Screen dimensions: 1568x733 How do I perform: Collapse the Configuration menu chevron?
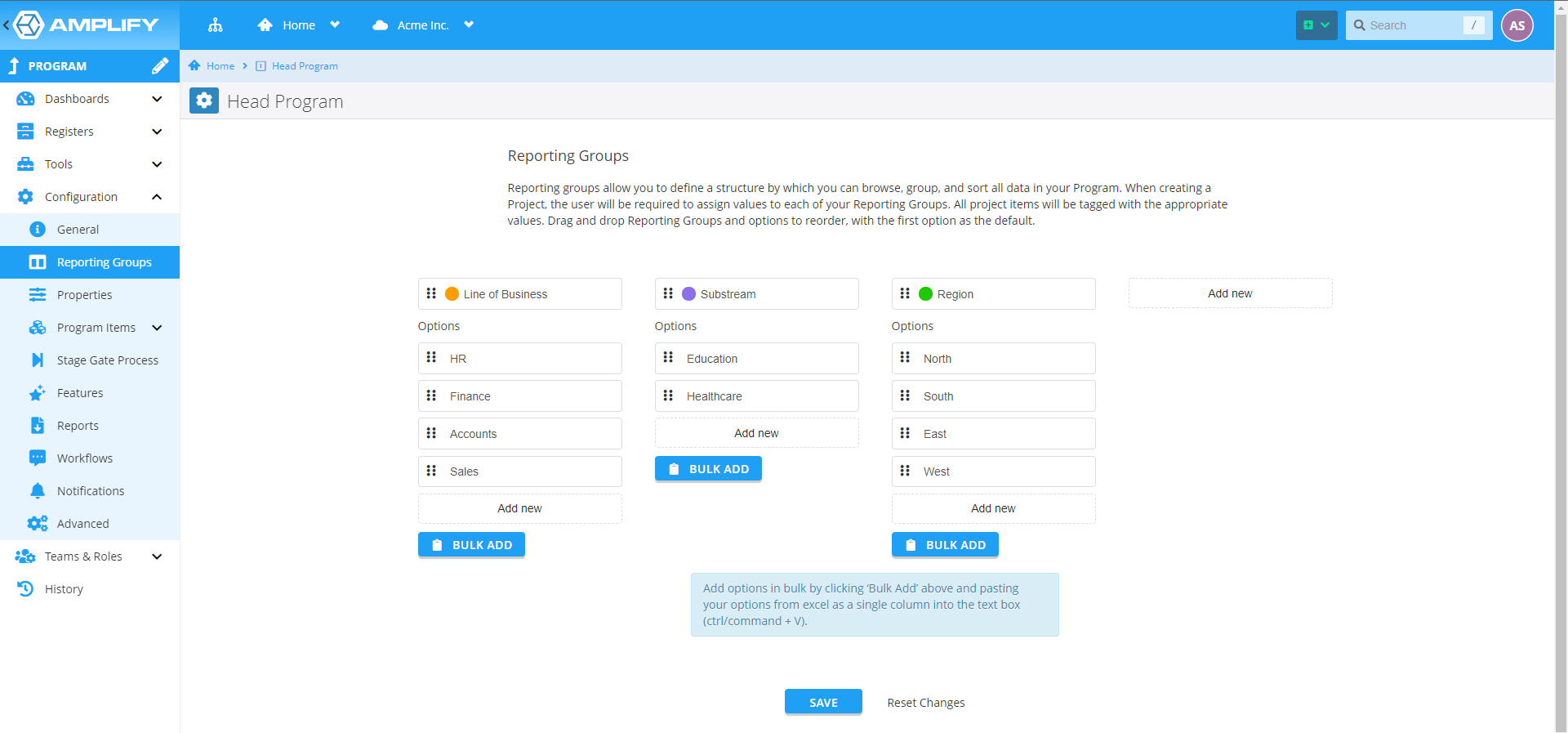click(x=157, y=197)
